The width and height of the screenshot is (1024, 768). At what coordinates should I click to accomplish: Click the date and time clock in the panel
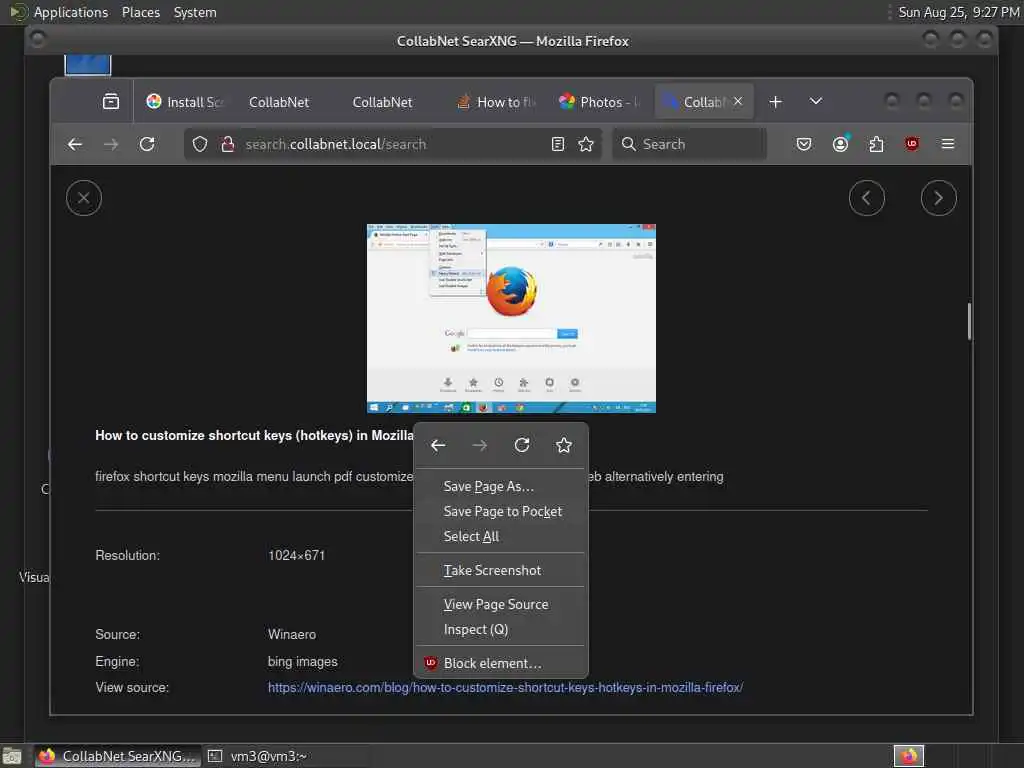958,12
